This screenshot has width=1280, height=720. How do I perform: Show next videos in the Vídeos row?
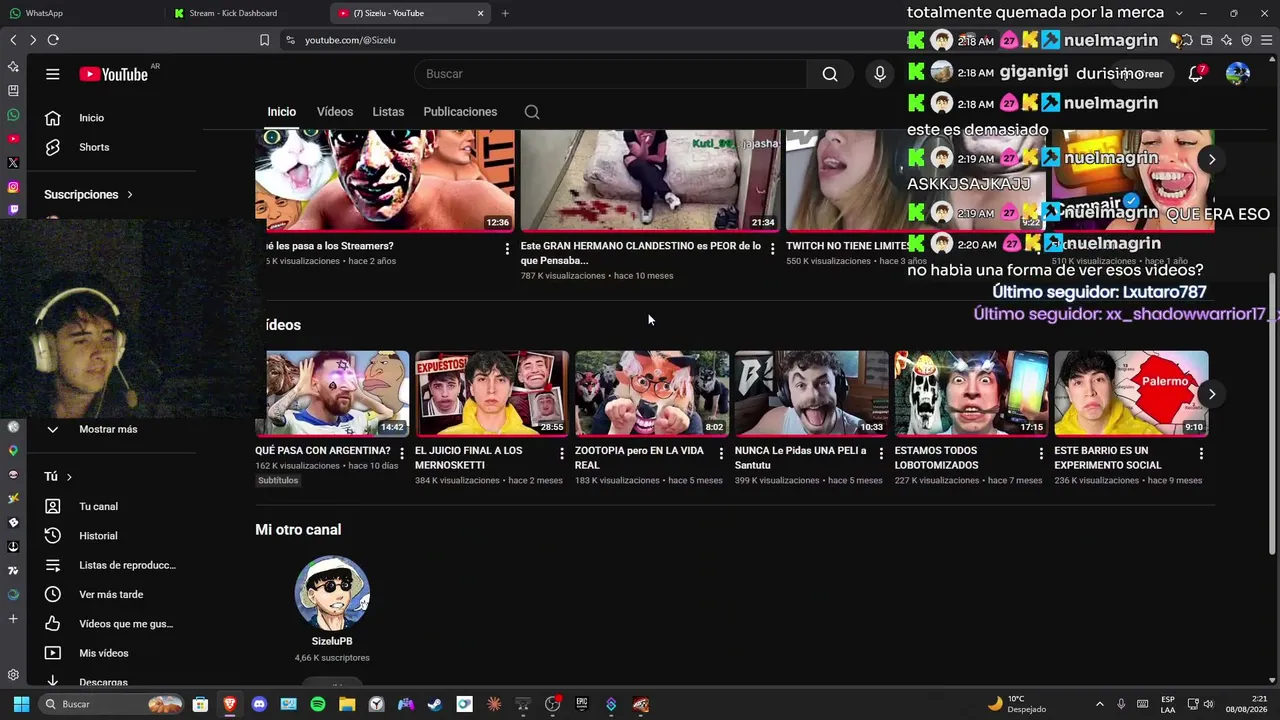(x=1211, y=394)
